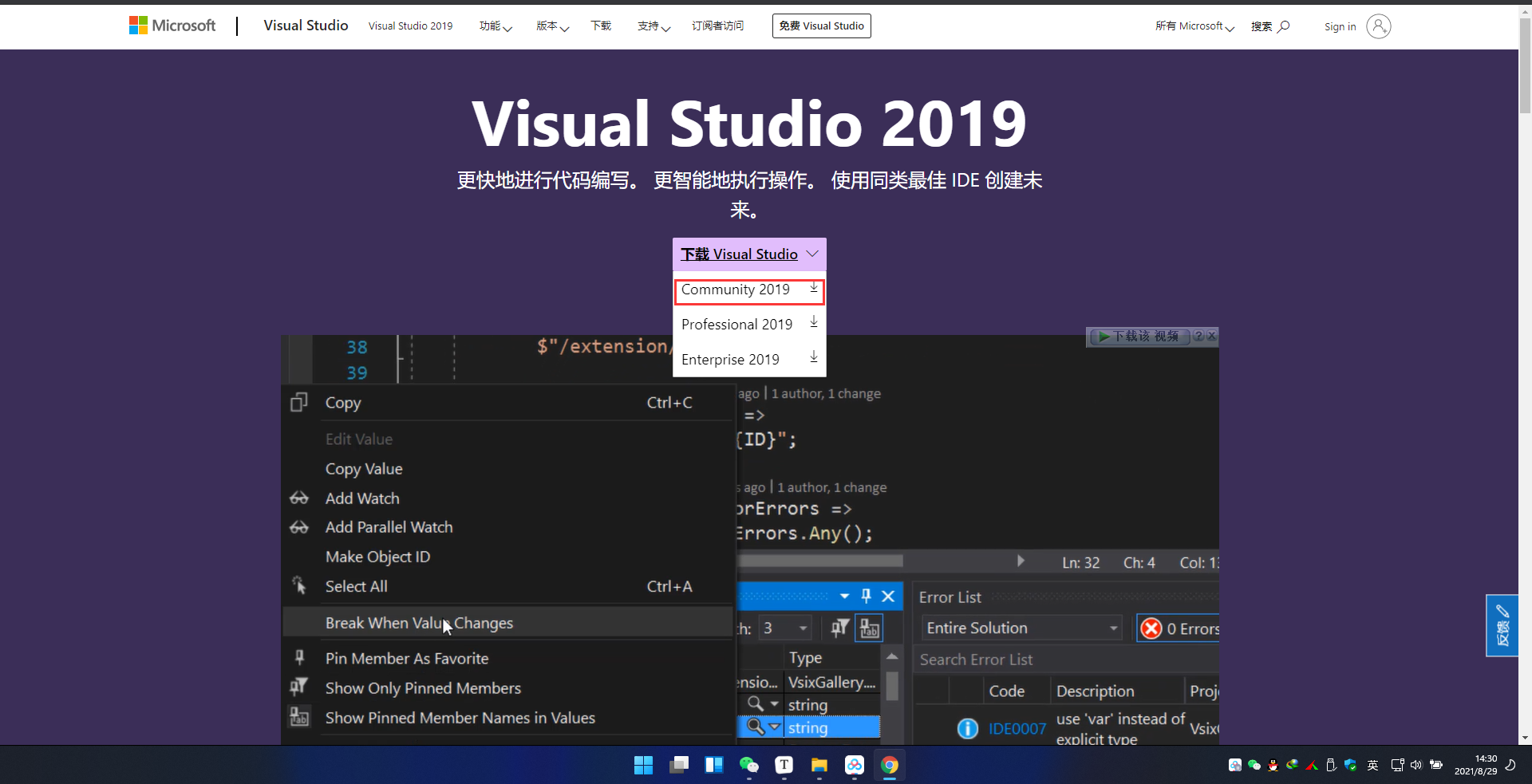Click the Code column header
The image size is (1532, 784).
point(1007,691)
